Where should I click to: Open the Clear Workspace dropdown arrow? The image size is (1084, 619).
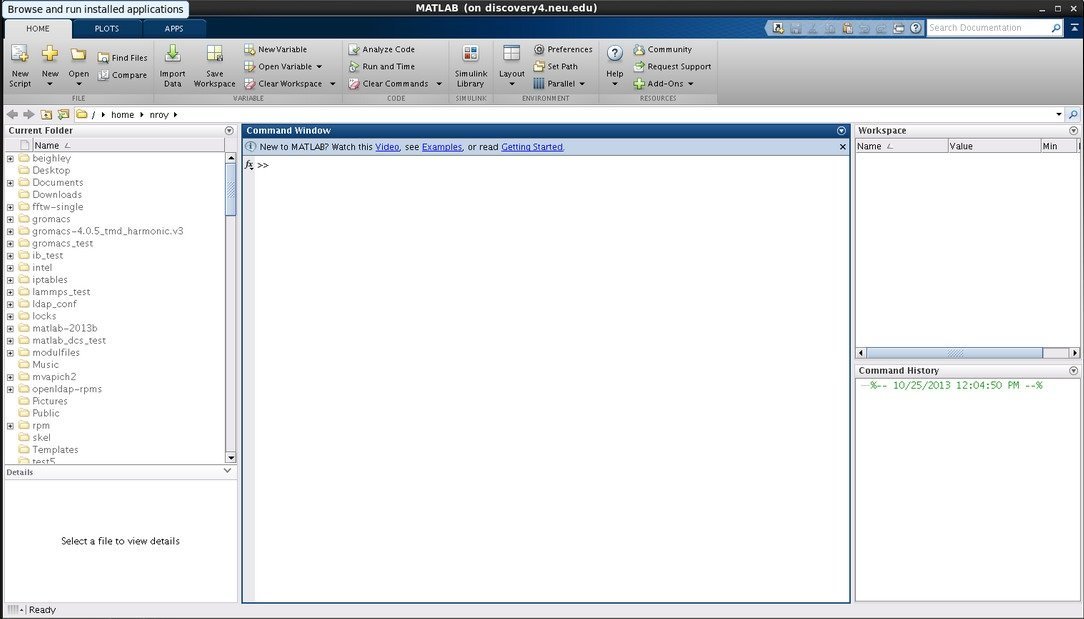[333, 84]
